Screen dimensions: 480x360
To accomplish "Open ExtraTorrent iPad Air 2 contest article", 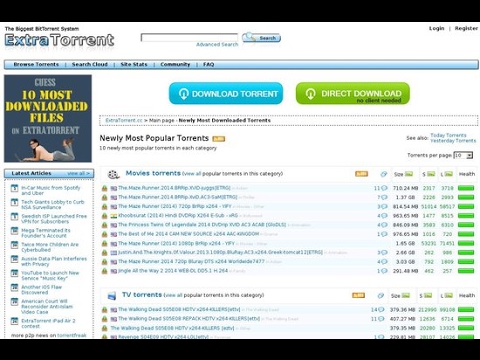I will point(48,323).
